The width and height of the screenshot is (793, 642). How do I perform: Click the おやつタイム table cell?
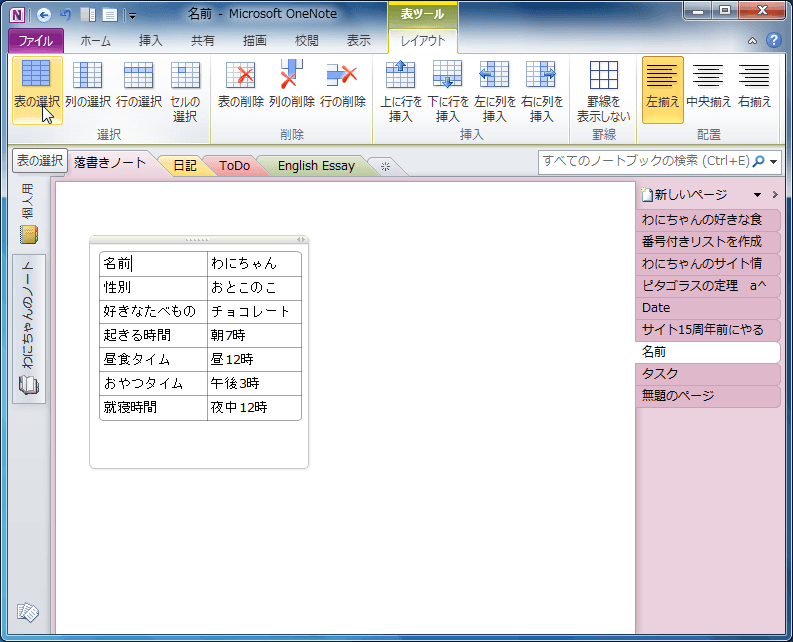(x=153, y=383)
